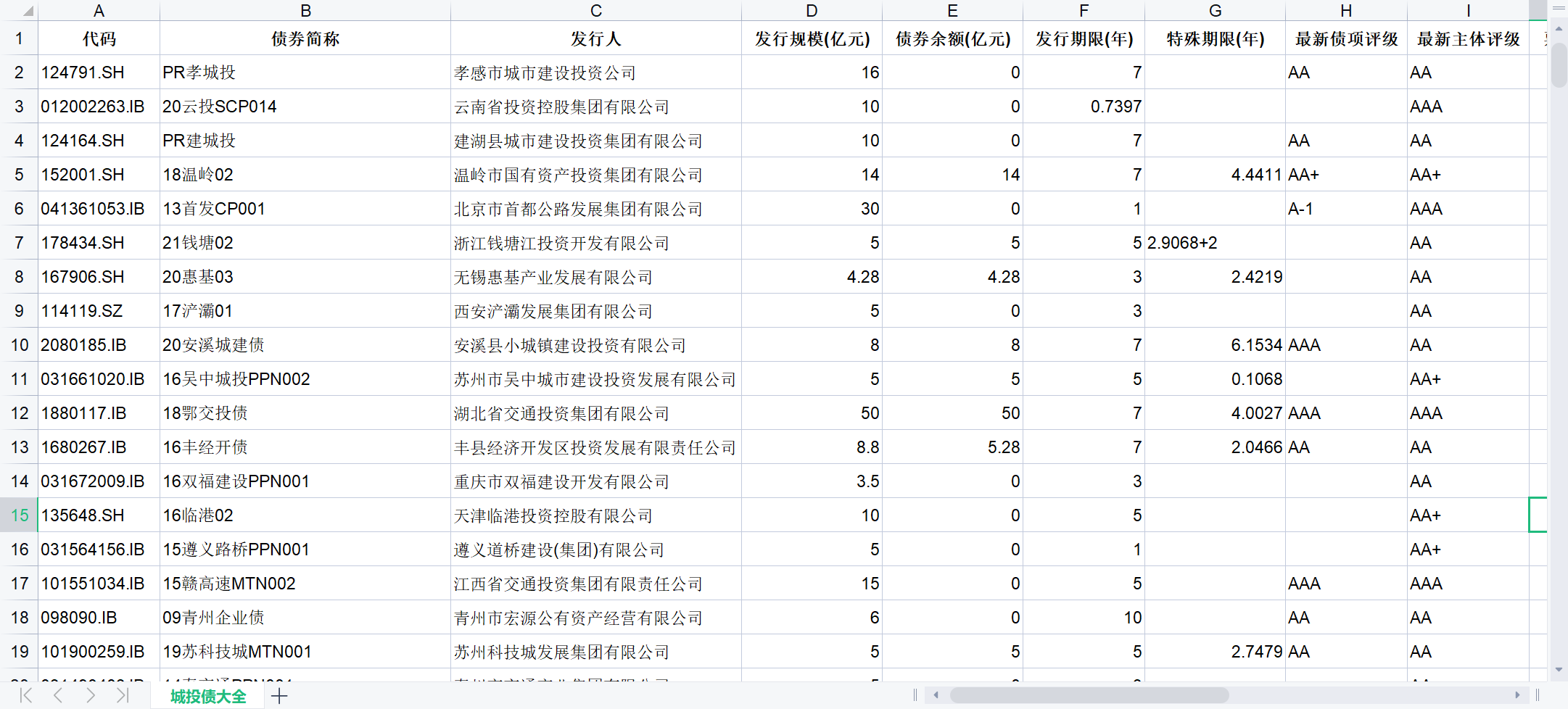This screenshot has width=1568, height=709.
Task: Click the 代码 header cell
Action: 99,38
